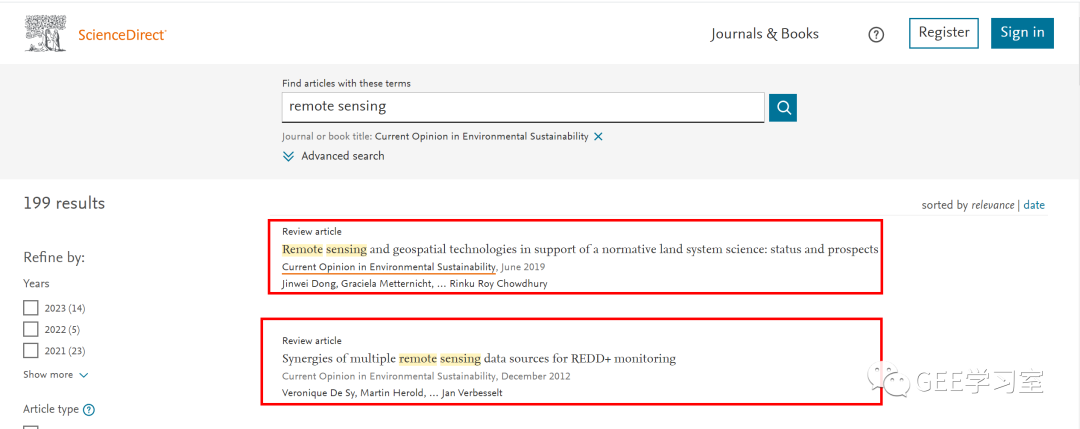
Task: Click the Register button
Action: pyautogui.click(x=943, y=33)
